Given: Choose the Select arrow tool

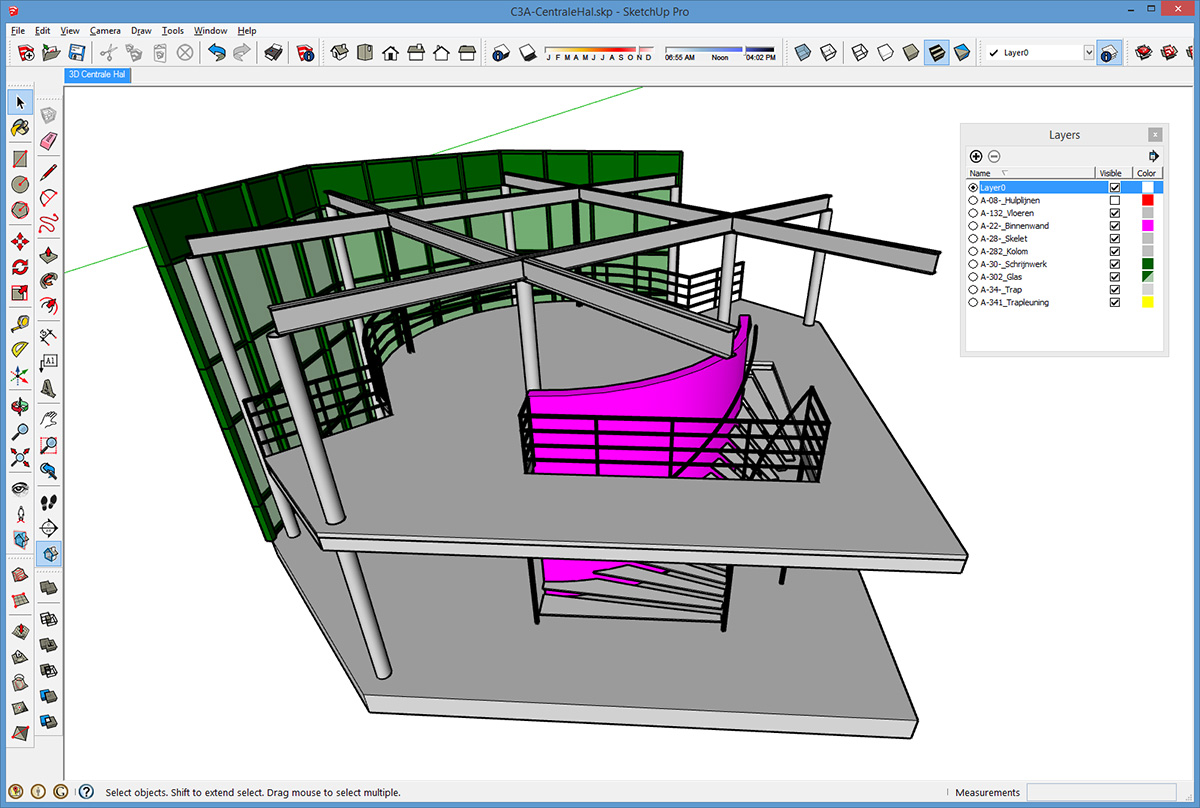Looking at the screenshot, I should (x=20, y=102).
